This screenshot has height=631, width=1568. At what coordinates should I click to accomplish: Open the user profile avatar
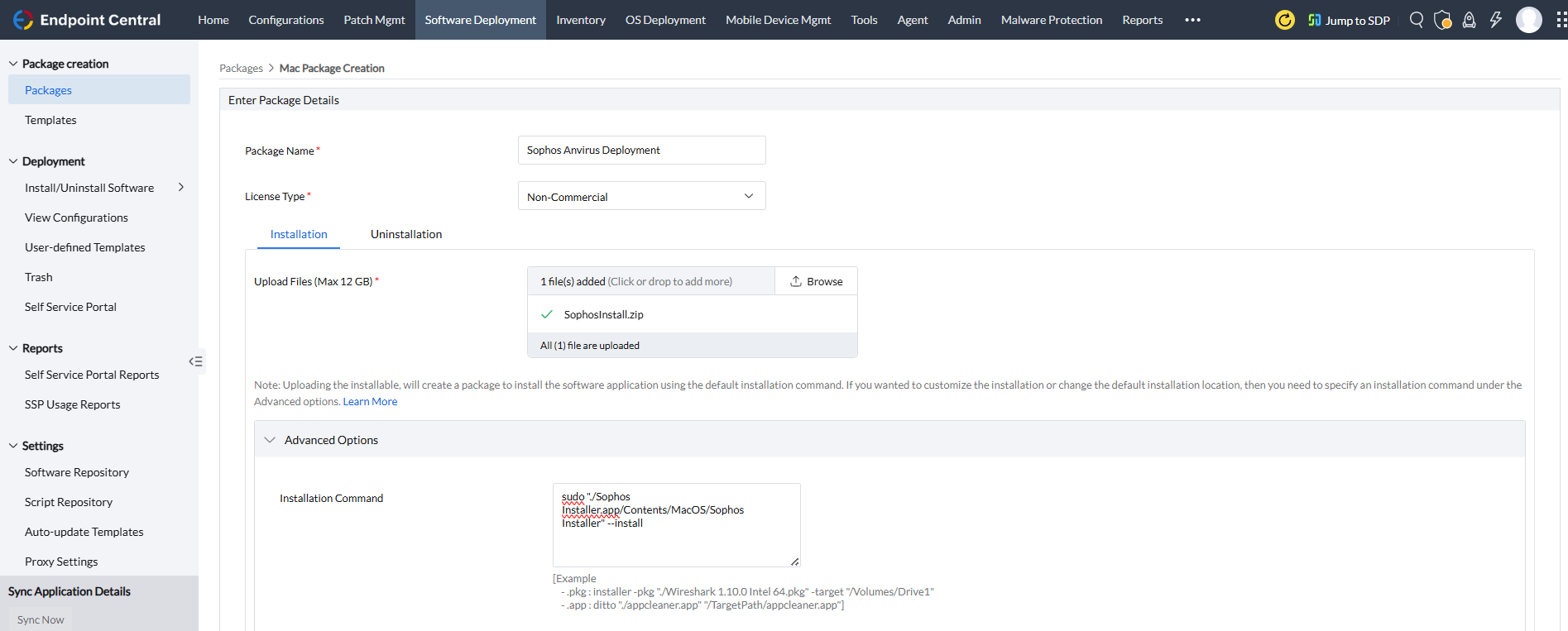[x=1529, y=20]
